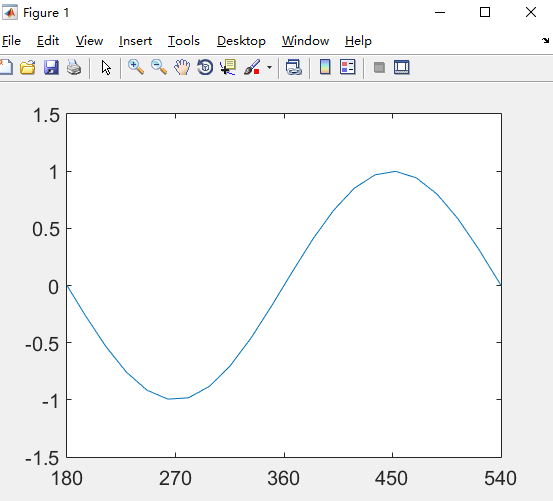553x501 pixels.
Task: Open the New Figure toolbar icon
Action: 6,67
